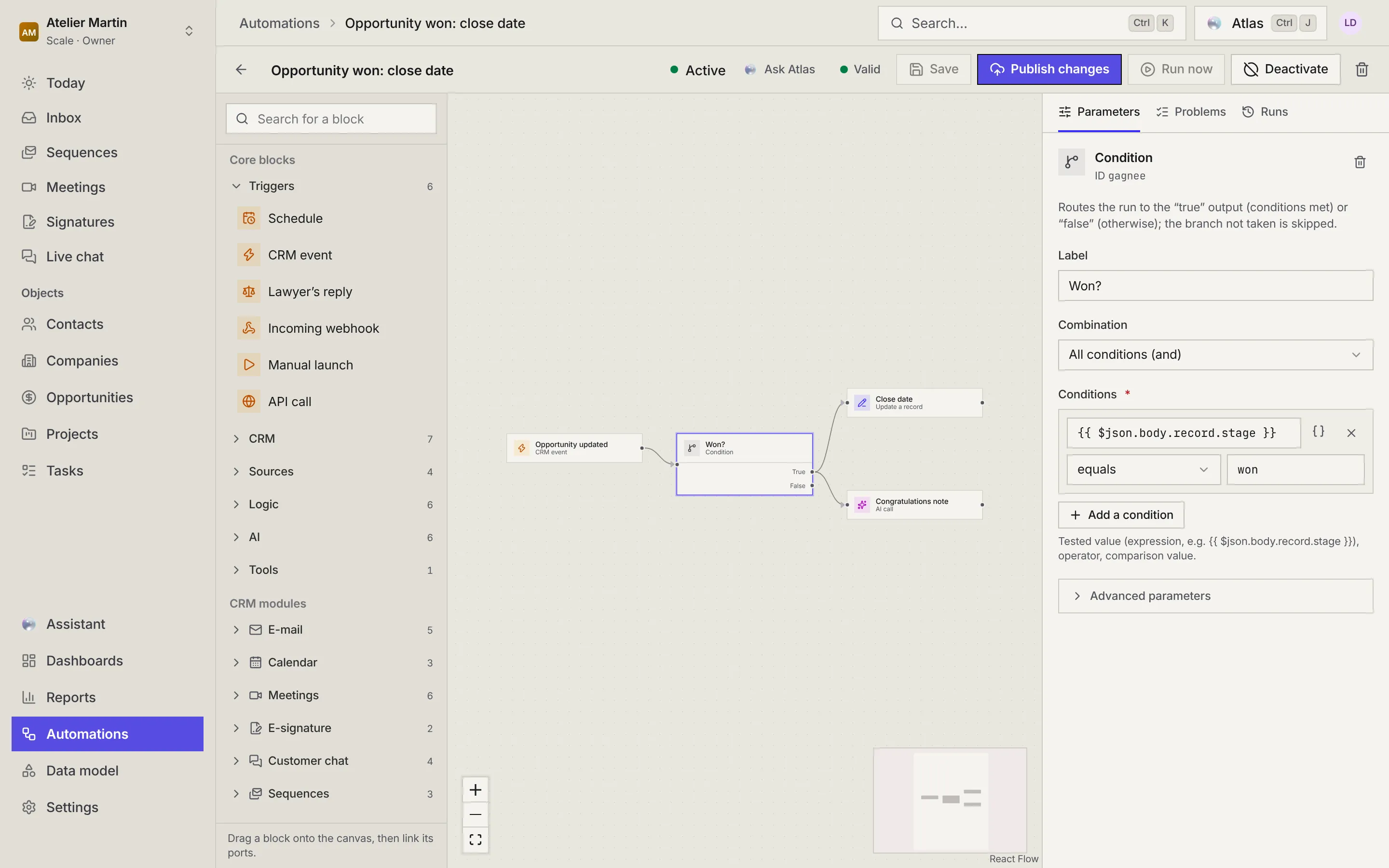Expand the Logic blocks group
This screenshot has height=868, width=1389.
pyautogui.click(x=331, y=504)
